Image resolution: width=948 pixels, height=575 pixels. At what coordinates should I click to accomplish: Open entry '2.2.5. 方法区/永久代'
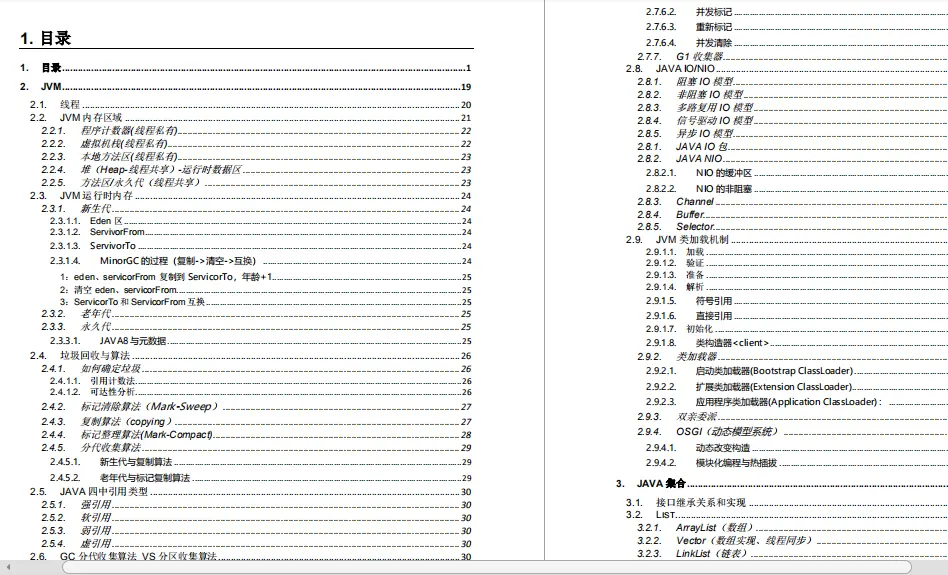click(256, 183)
